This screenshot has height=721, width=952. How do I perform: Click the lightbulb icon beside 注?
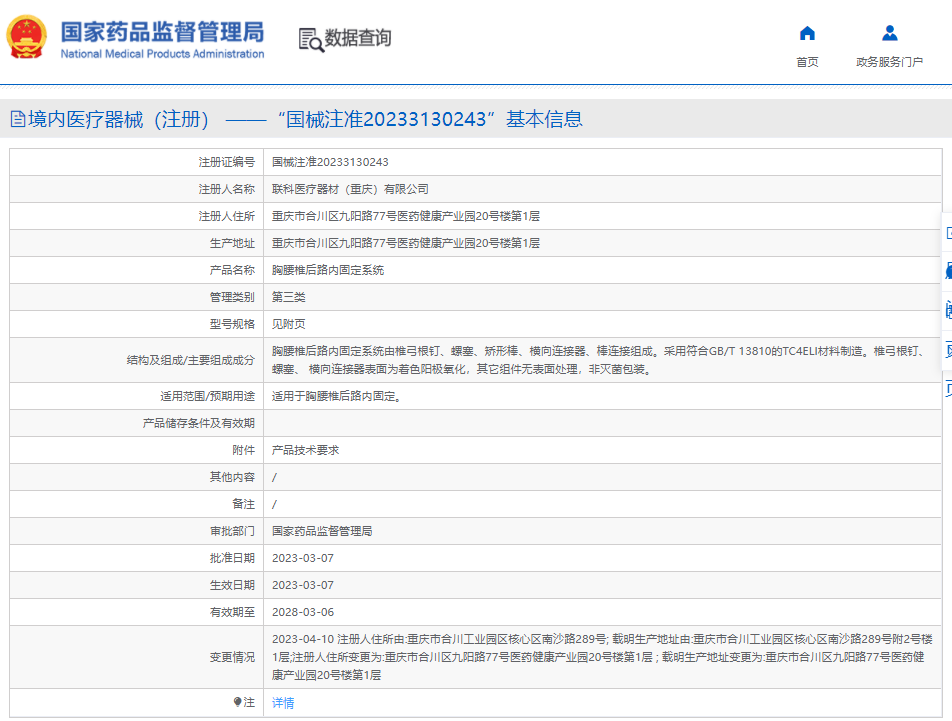tap(237, 702)
